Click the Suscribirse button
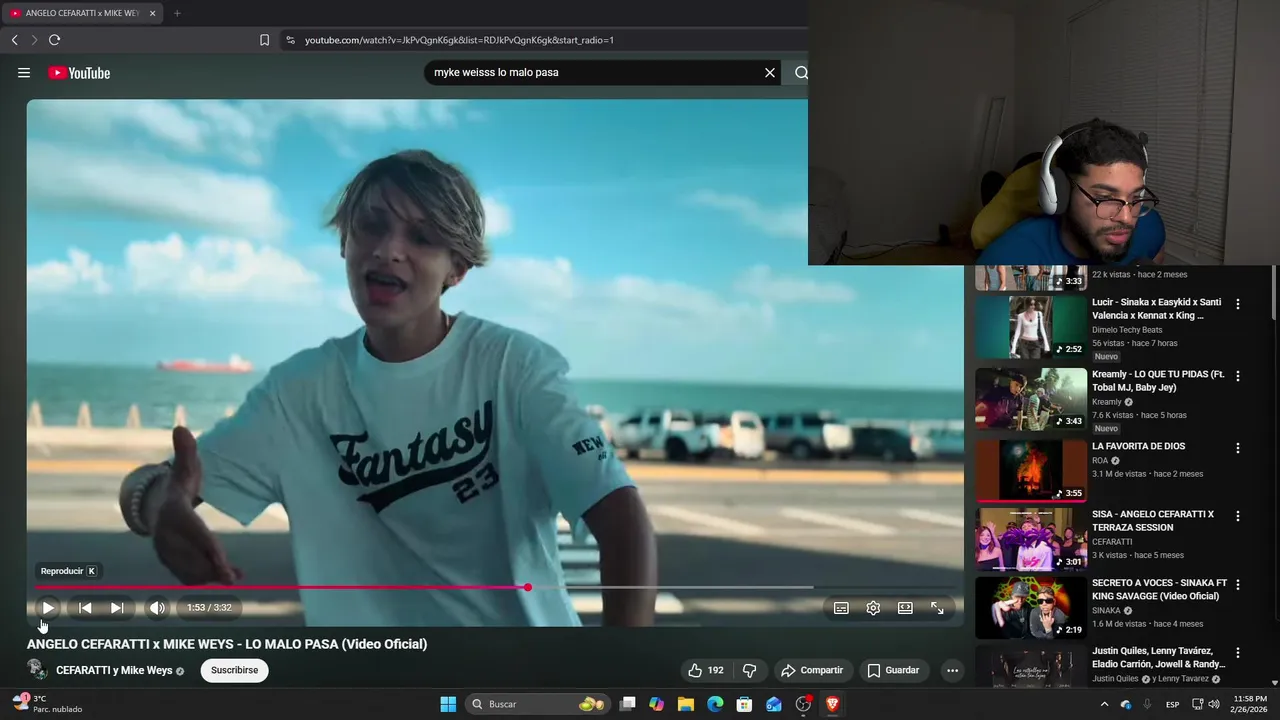The image size is (1280, 720). point(234,670)
